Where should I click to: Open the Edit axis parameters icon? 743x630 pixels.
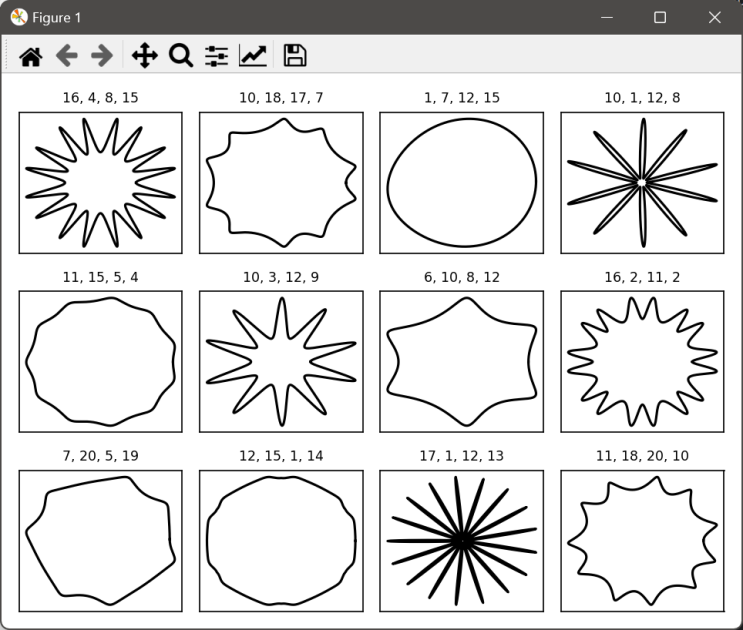[253, 56]
